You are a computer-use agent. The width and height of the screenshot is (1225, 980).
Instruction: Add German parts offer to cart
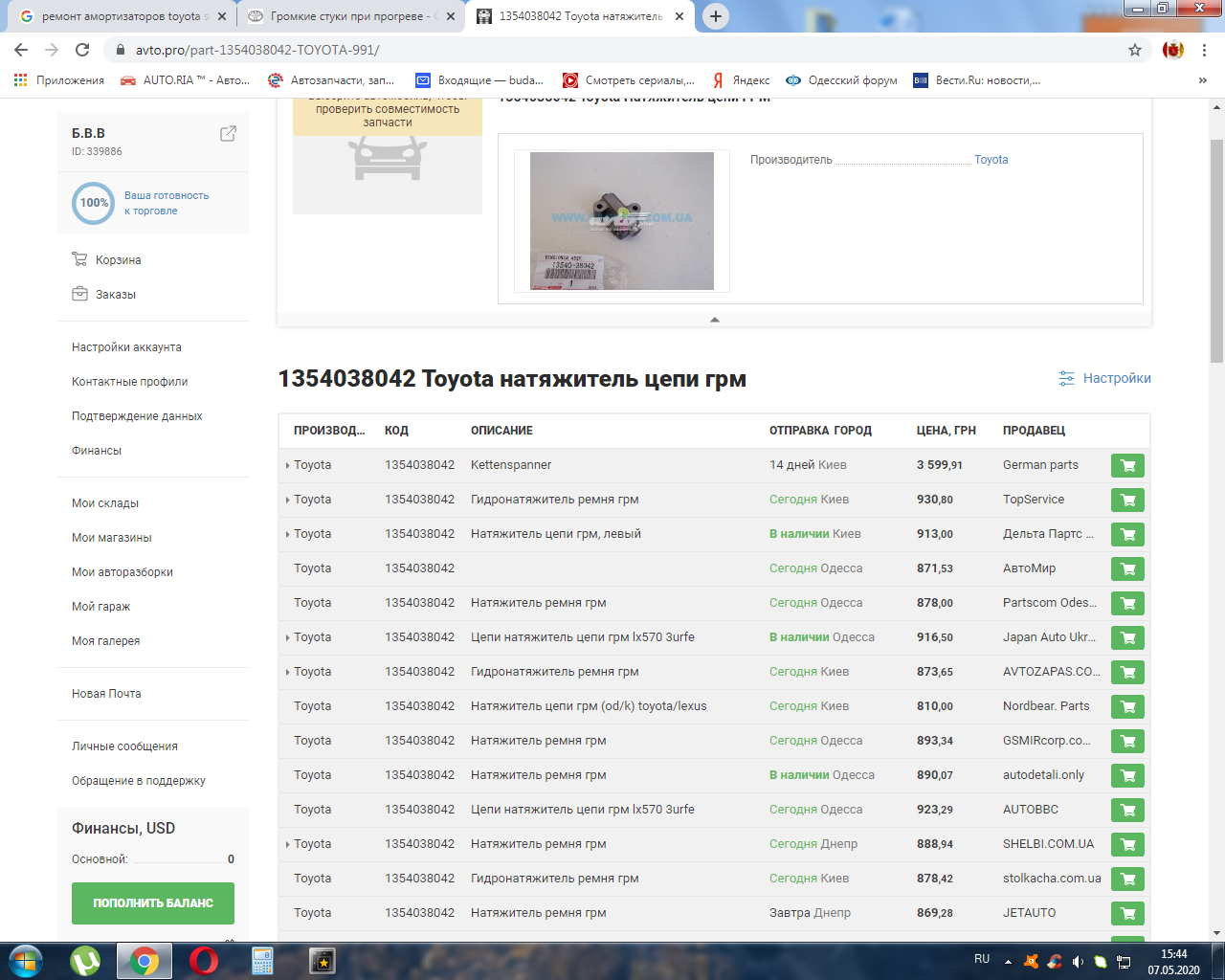pyautogui.click(x=1127, y=466)
